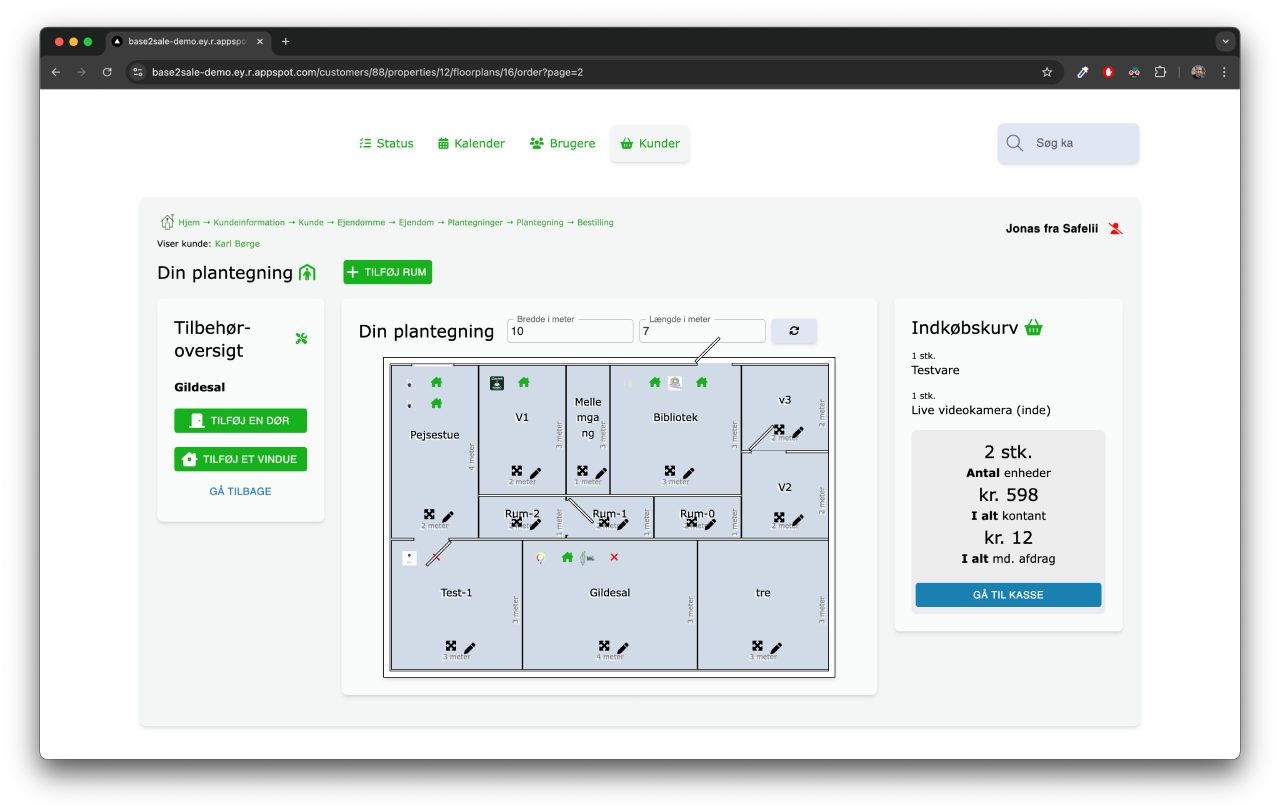Click the home icon in the breadcrumb
Viewport: 1280px width, 812px height.
(x=167, y=222)
